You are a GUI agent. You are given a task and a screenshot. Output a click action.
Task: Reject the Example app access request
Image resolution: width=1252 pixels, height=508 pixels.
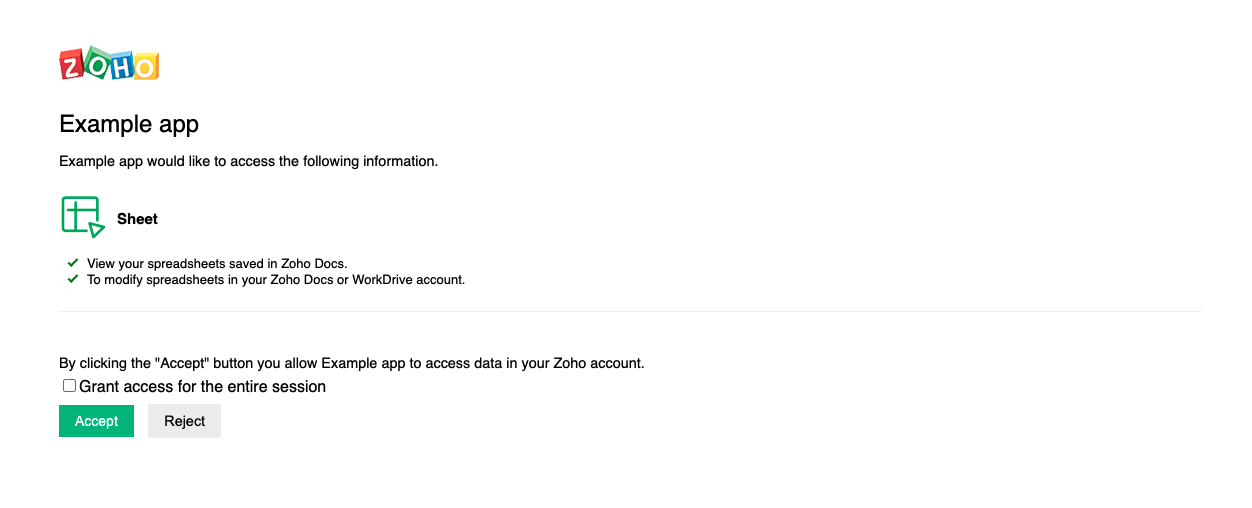[184, 421]
